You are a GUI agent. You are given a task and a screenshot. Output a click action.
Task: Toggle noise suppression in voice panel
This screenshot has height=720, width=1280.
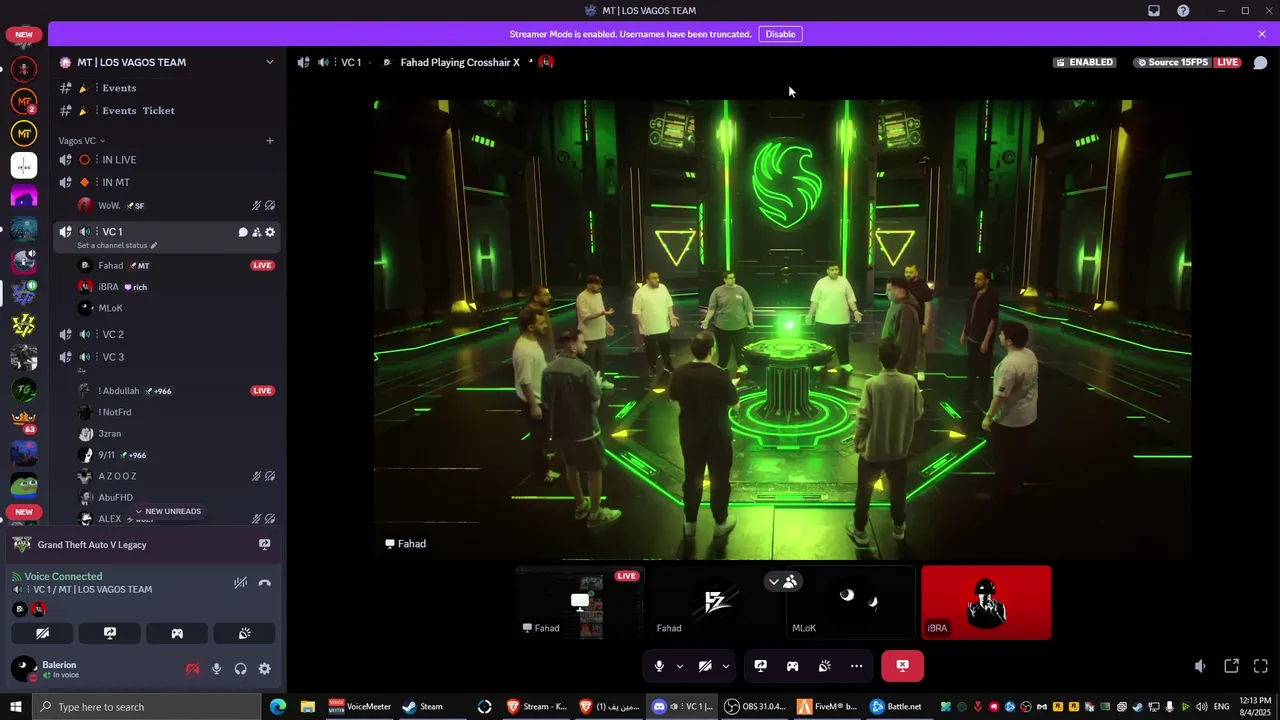click(240, 583)
